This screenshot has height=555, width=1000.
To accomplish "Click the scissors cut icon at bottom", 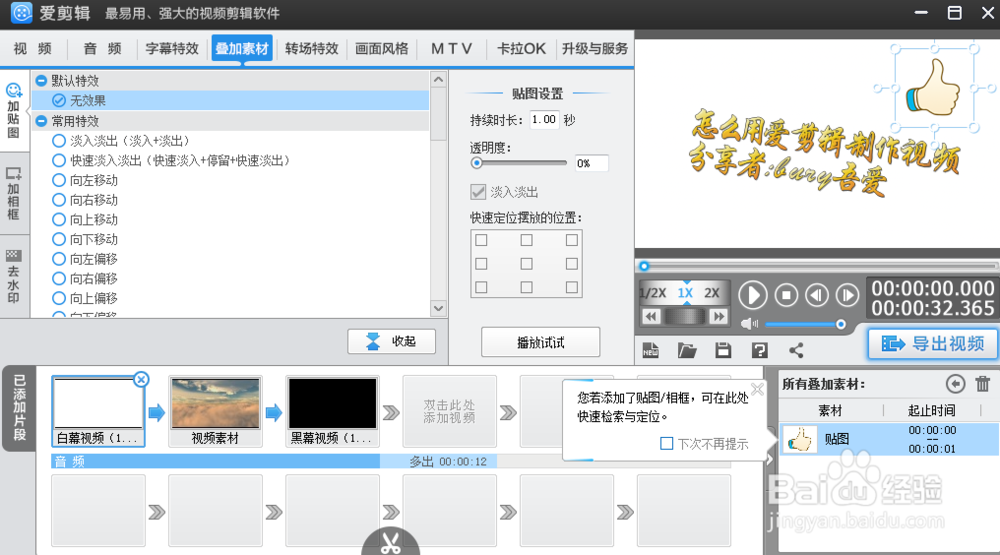I will point(390,543).
